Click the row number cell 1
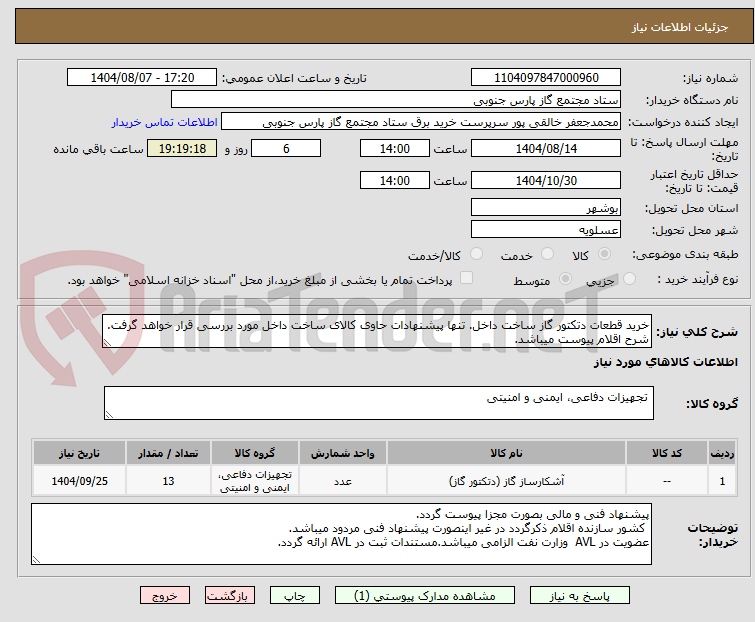Screen dimensions: 755x622 (722, 481)
